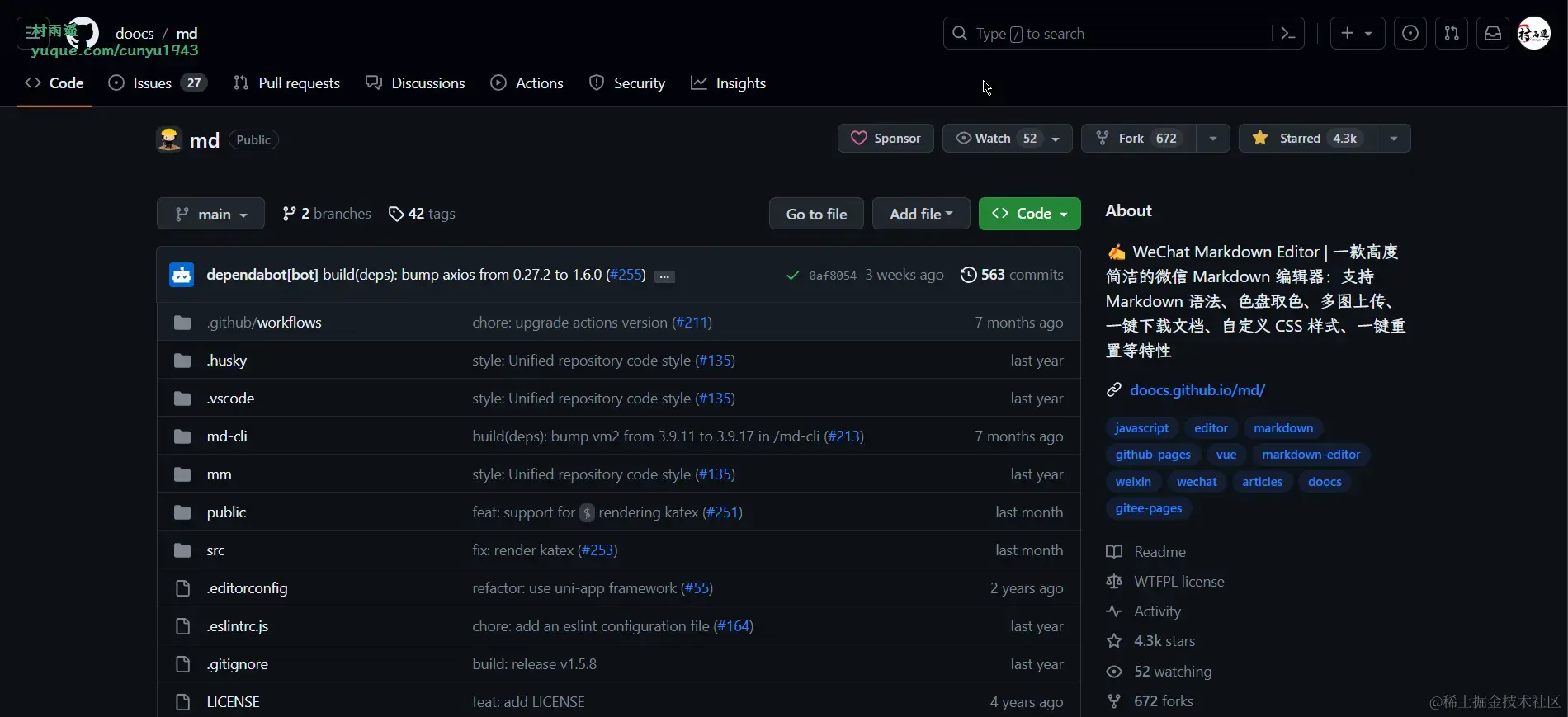Focus the search input field
Image resolution: width=1568 pixels, height=717 pixels.
pyautogui.click(x=1106, y=34)
